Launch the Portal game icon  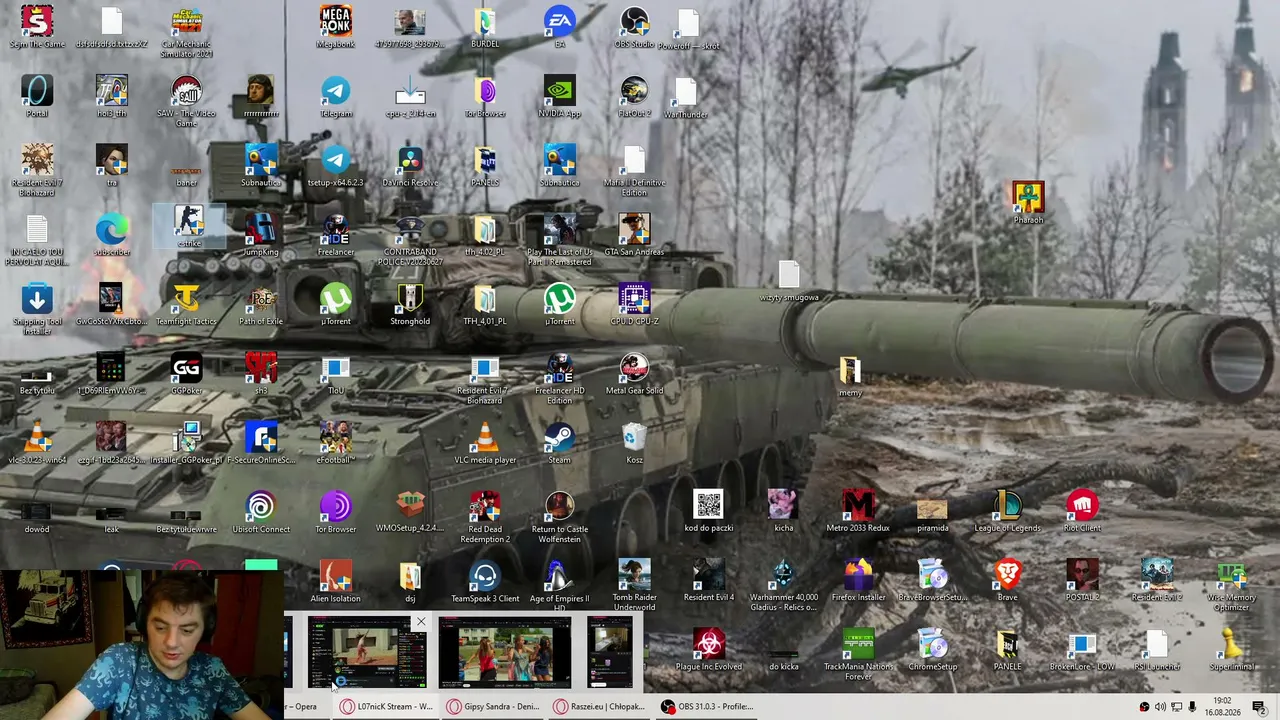pos(37,96)
